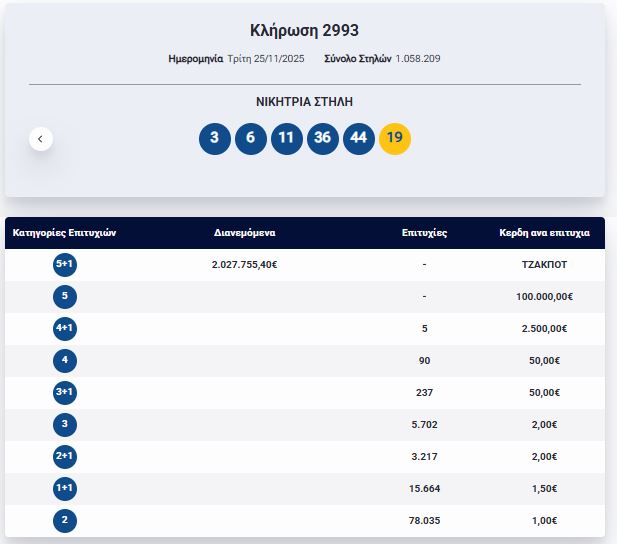
Task: Click the previous draw arrow button
Action: 40,139
